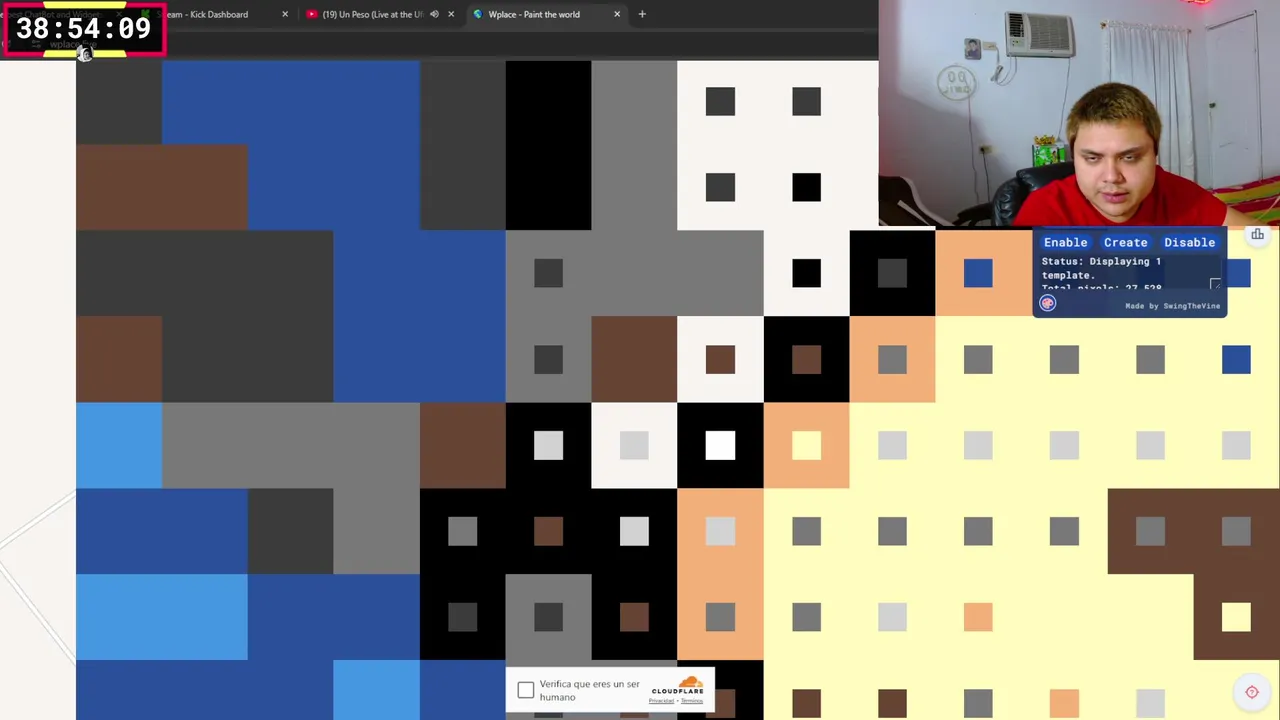This screenshot has height=720, width=1280.
Task: Close the Wplace tab
Action: (617, 14)
